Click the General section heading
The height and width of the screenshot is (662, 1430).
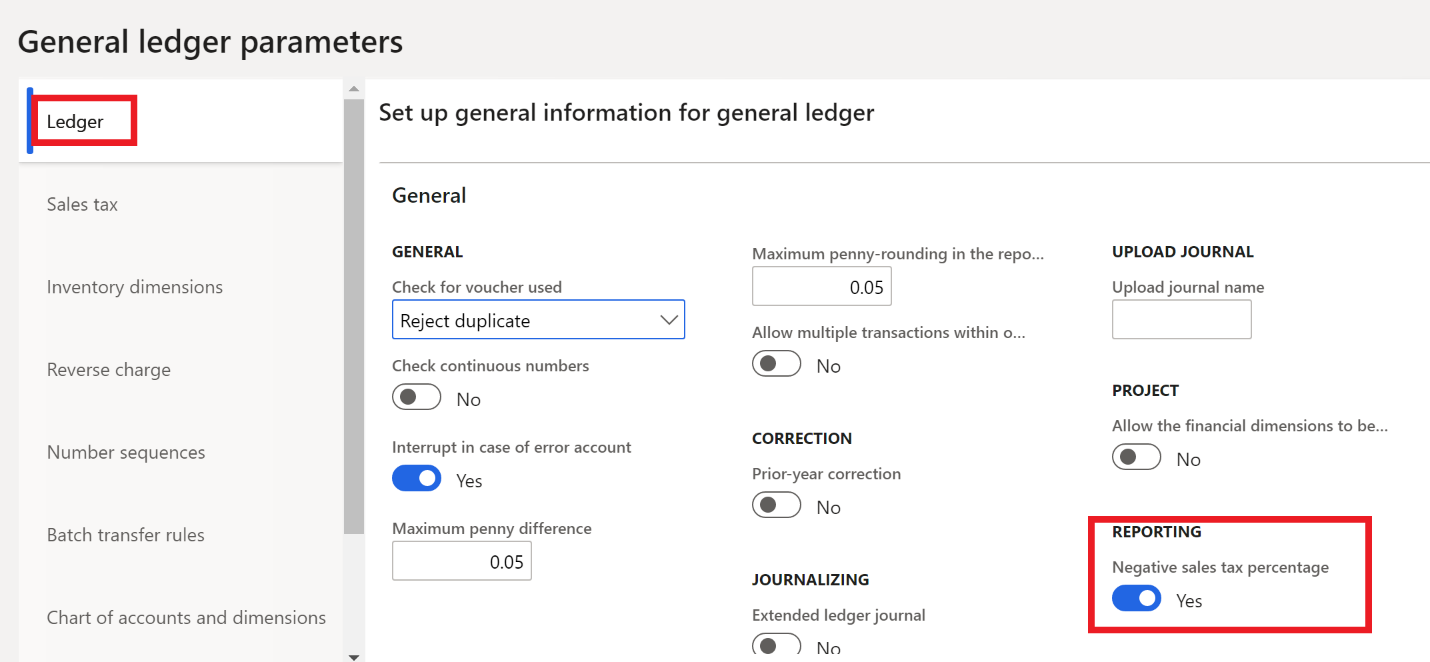(429, 196)
